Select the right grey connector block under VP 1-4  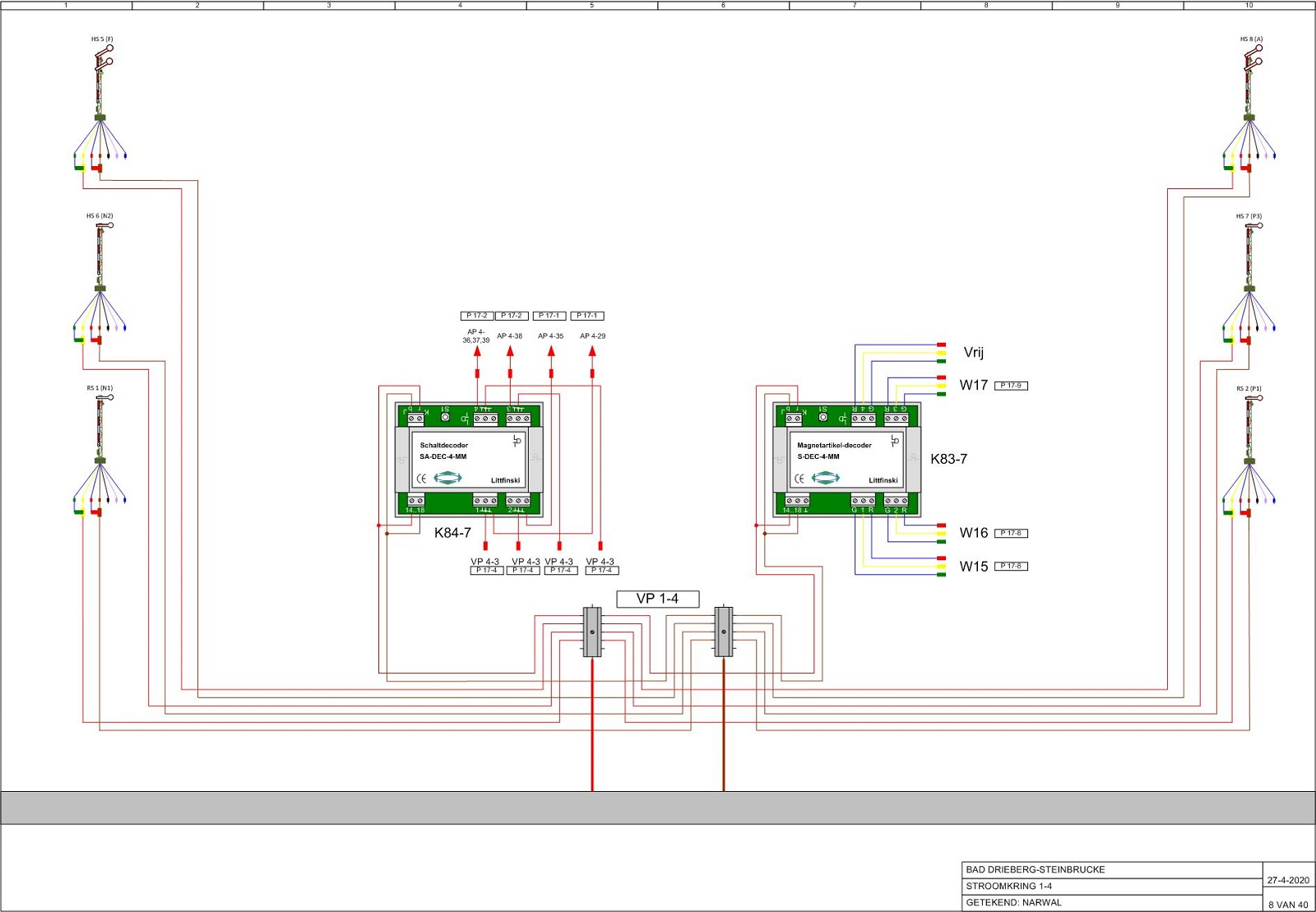pos(724,632)
